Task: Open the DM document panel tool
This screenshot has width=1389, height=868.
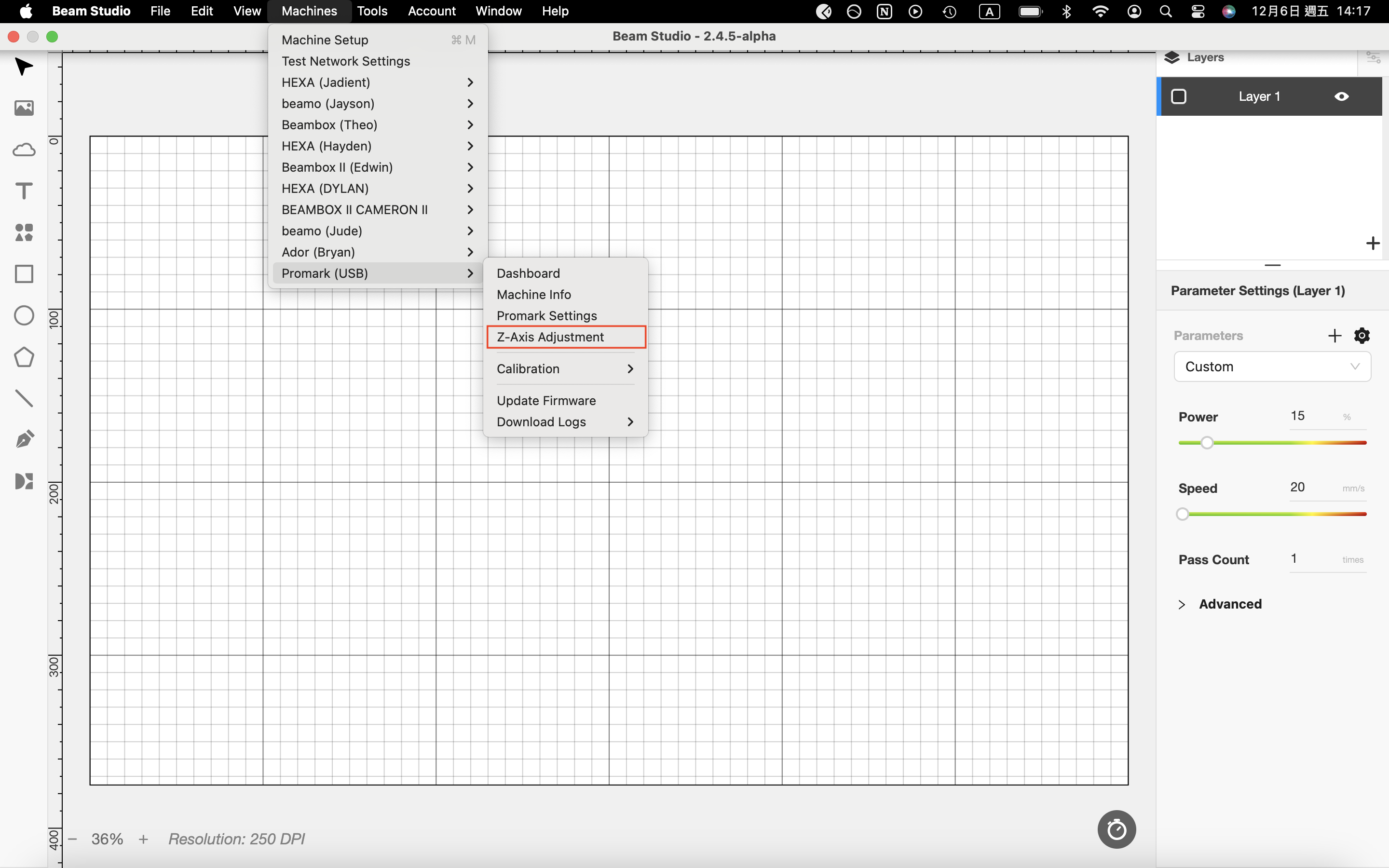Action: [24, 481]
